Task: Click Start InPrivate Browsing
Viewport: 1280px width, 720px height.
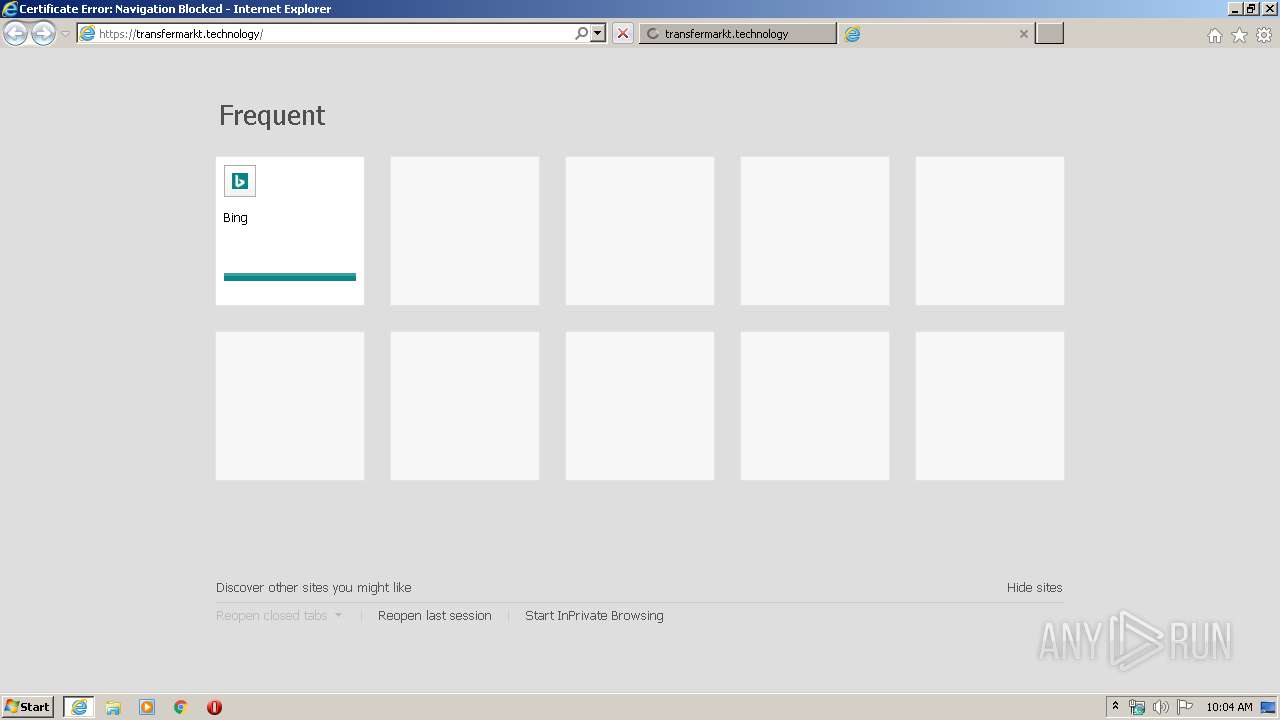Action: 594,616
